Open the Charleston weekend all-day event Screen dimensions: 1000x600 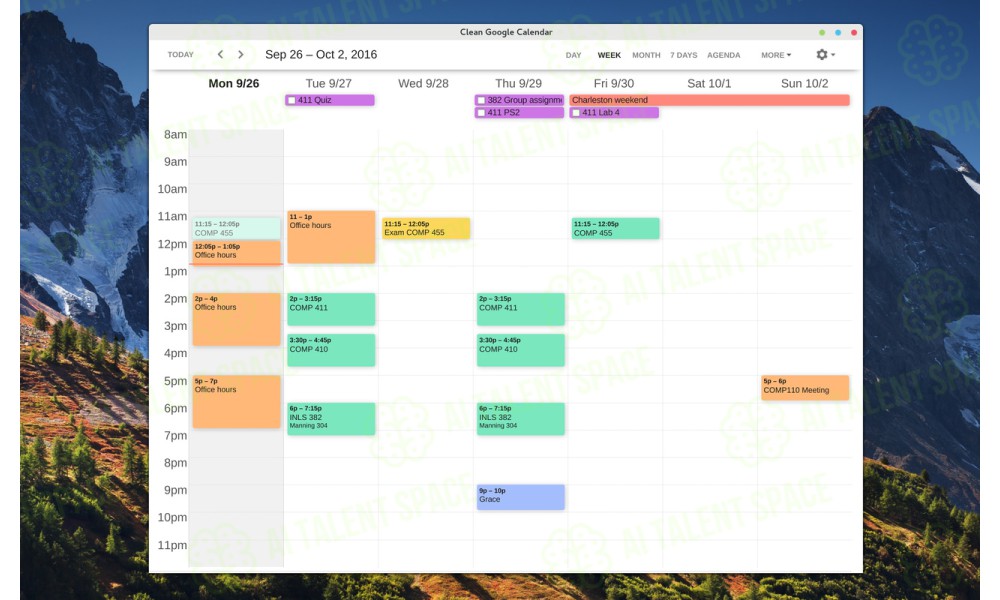tap(709, 100)
